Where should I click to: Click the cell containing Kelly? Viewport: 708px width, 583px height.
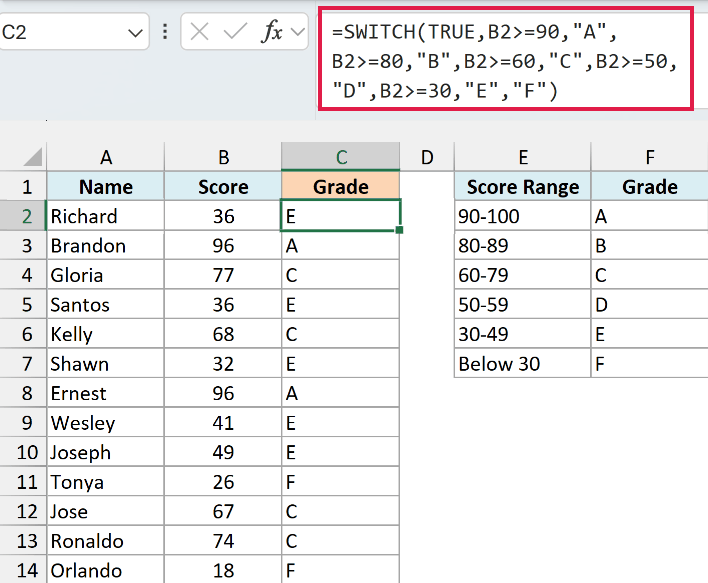(106, 334)
